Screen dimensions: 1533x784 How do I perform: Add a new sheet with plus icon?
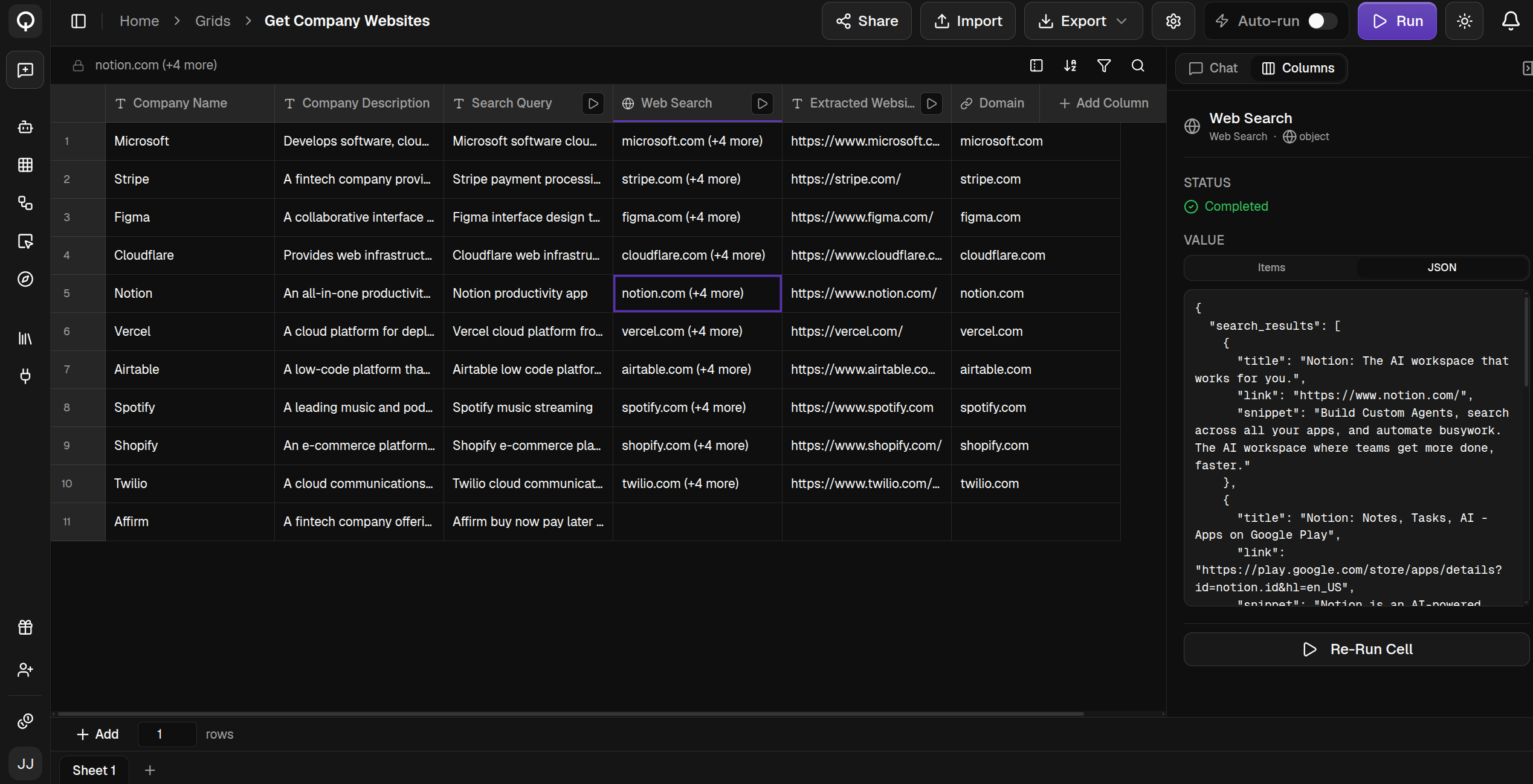150,770
